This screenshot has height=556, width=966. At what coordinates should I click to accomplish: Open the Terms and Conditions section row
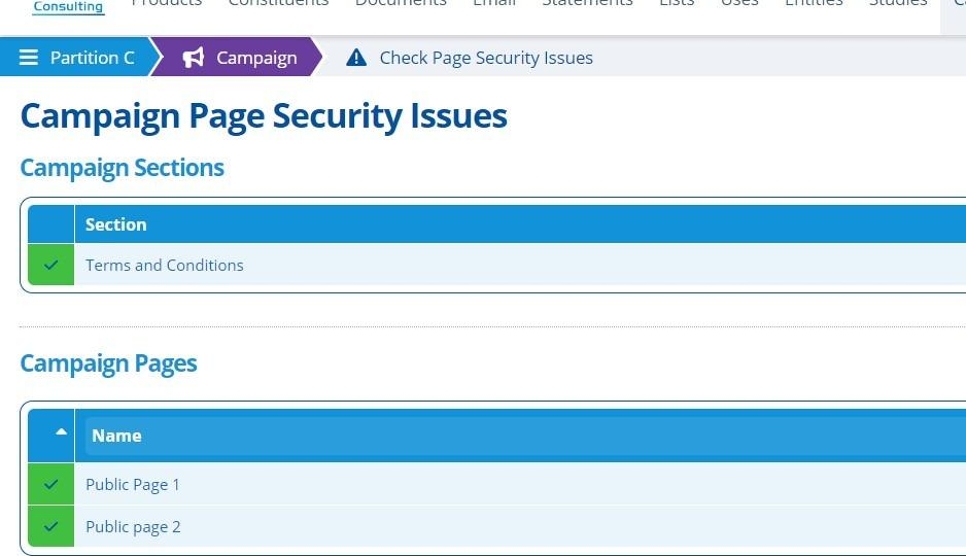coord(165,265)
